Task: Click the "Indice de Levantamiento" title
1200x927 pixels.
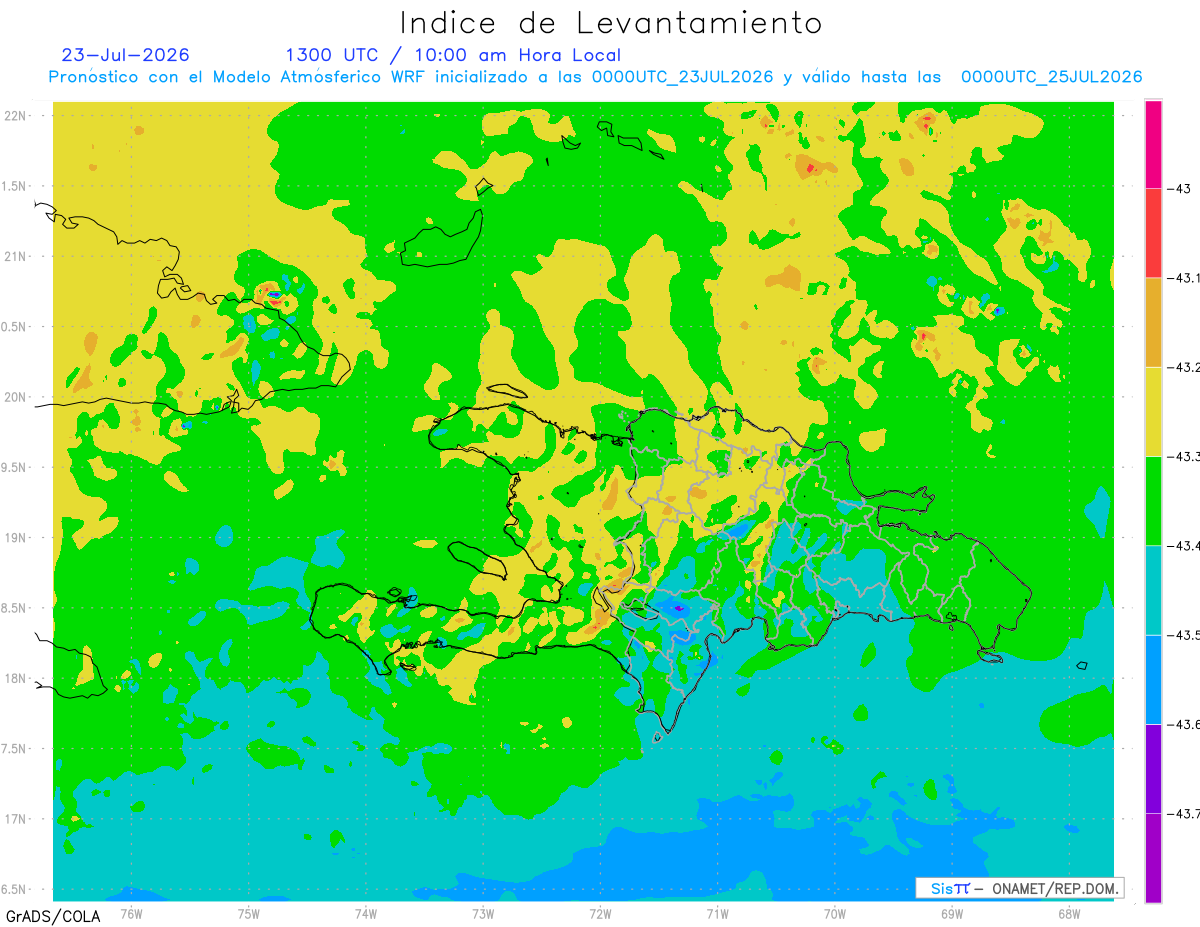Action: (611, 22)
